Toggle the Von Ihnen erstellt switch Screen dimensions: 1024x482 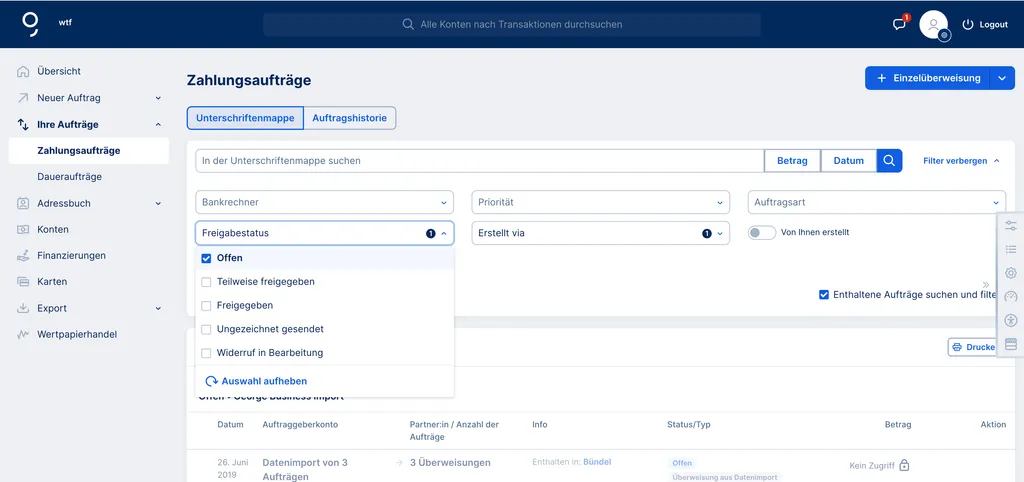(x=761, y=233)
